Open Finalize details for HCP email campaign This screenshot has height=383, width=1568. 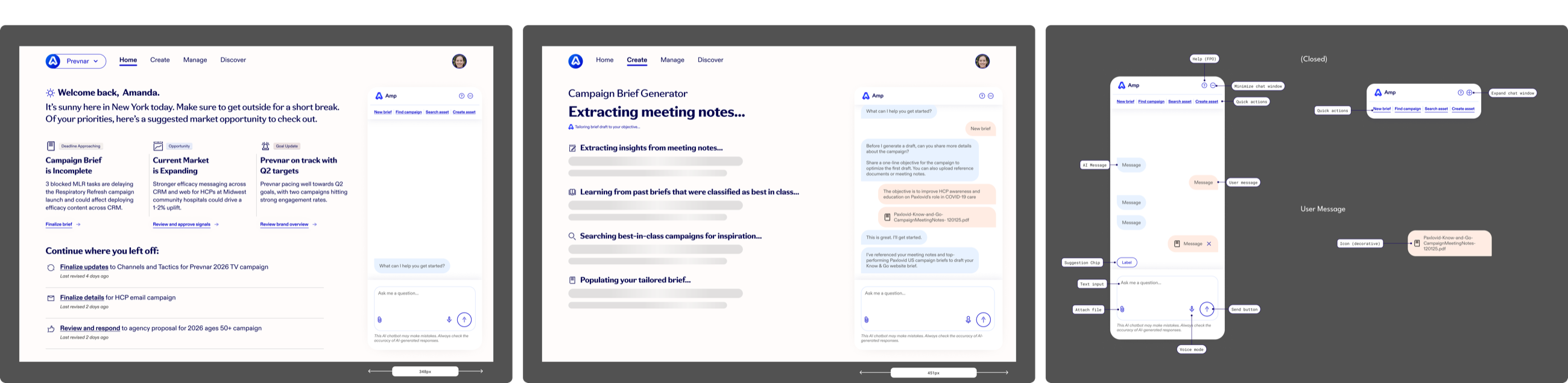[x=82, y=298]
